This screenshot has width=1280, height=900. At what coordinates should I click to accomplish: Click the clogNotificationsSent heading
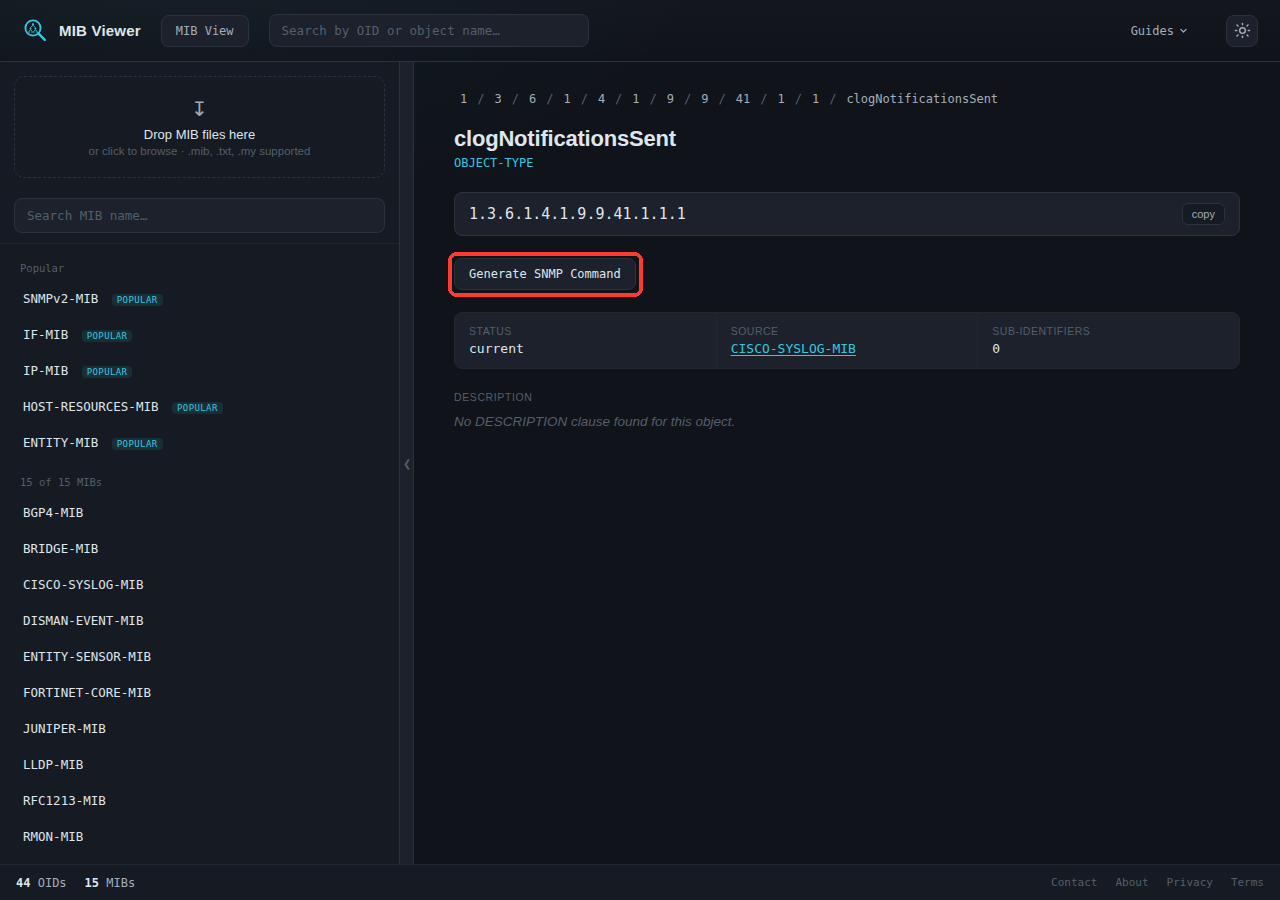click(565, 139)
